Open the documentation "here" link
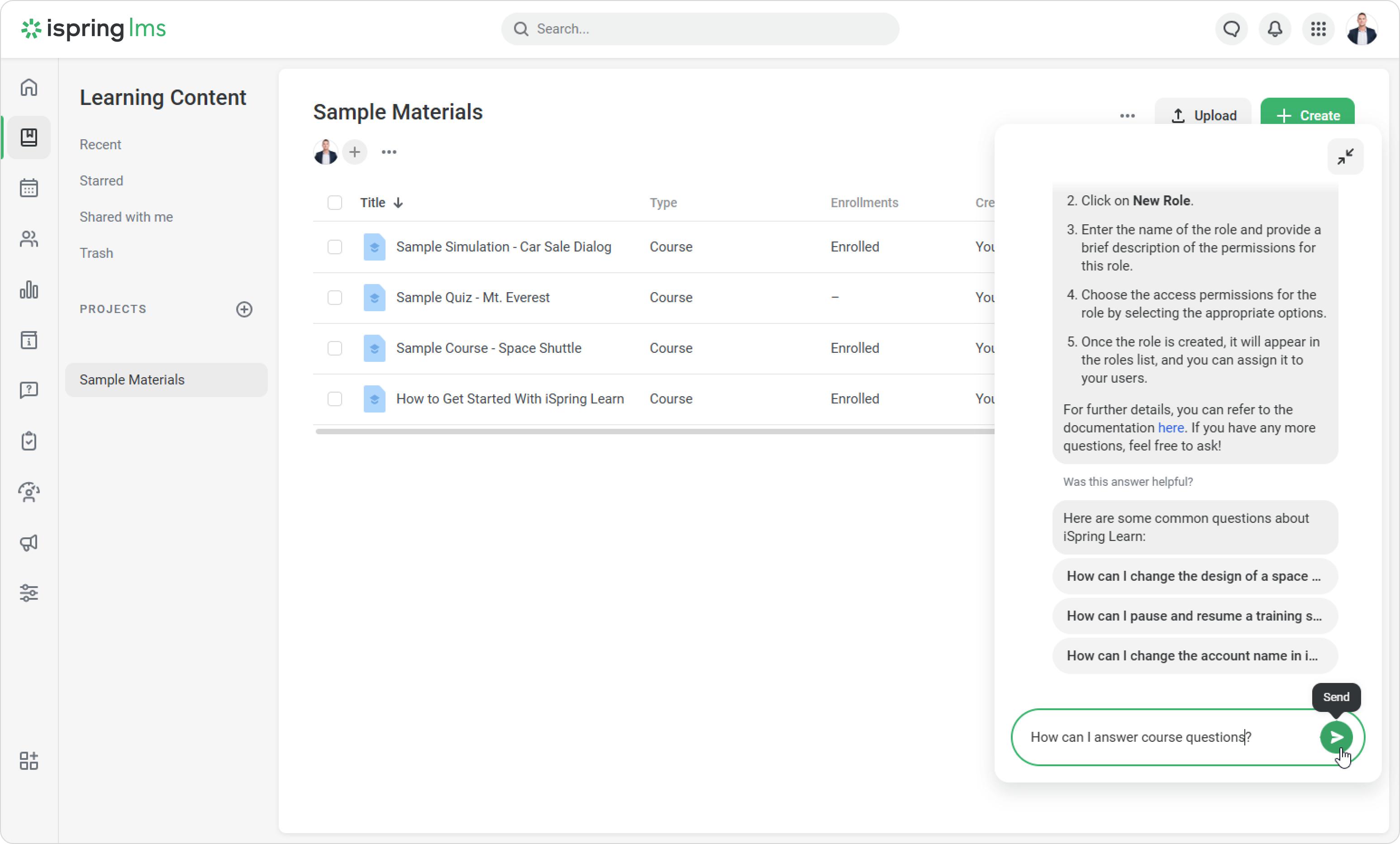The height and width of the screenshot is (844, 1400). pyautogui.click(x=1171, y=428)
